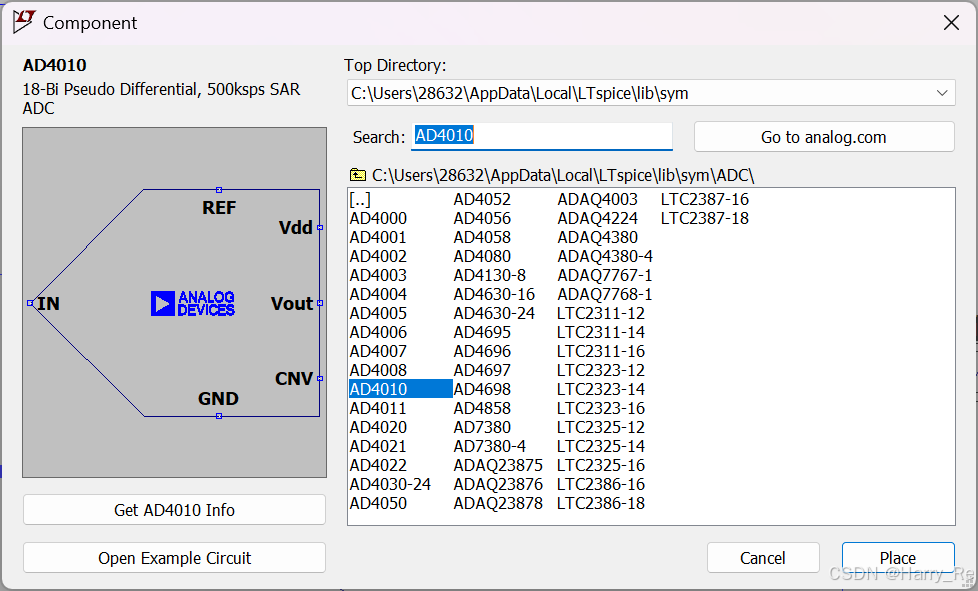Image resolution: width=978 pixels, height=591 pixels.
Task: Click the Cancel button
Action: point(763,558)
